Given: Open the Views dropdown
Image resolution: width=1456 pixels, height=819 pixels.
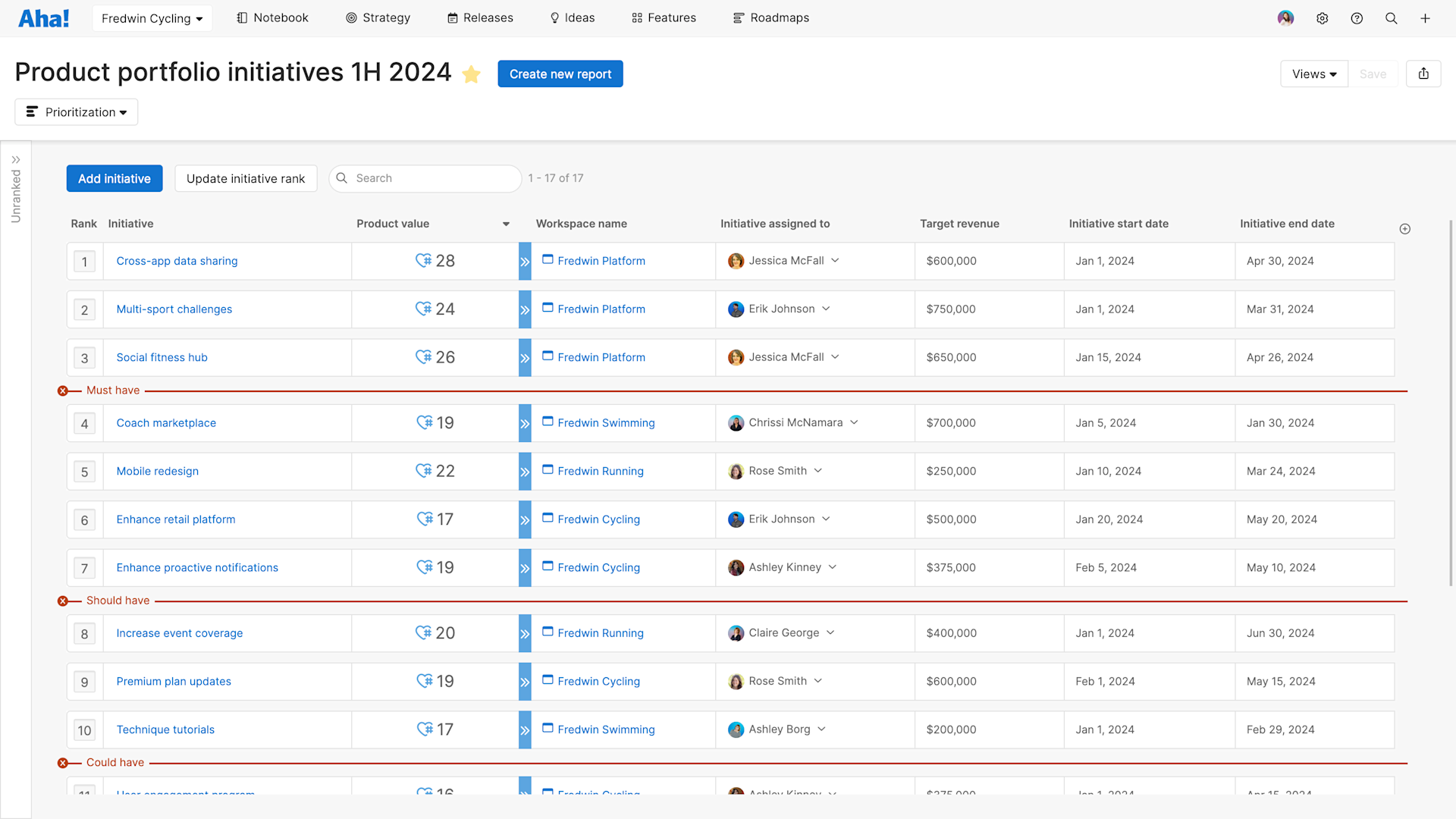Looking at the screenshot, I should pyautogui.click(x=1314, y=74).
